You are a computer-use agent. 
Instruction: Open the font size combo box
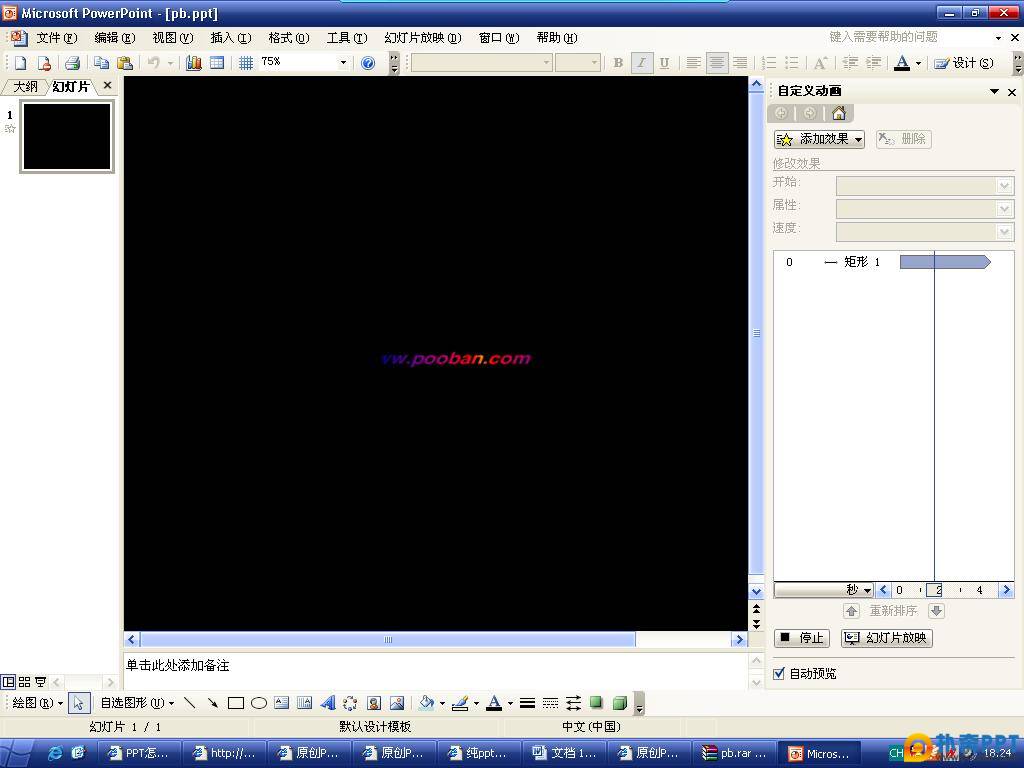click(x=577, y=63)
